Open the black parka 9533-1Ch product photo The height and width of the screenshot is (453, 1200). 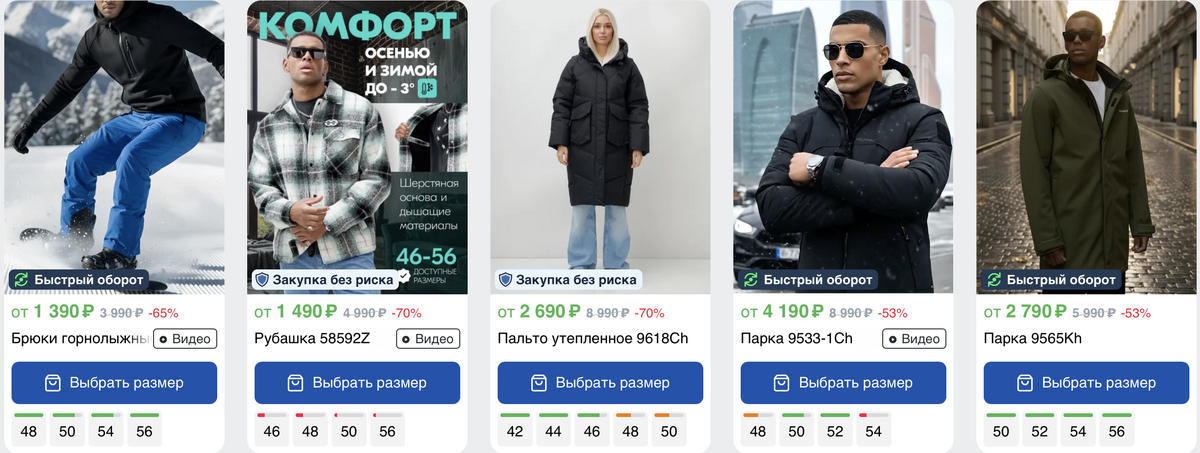(843, 147)
